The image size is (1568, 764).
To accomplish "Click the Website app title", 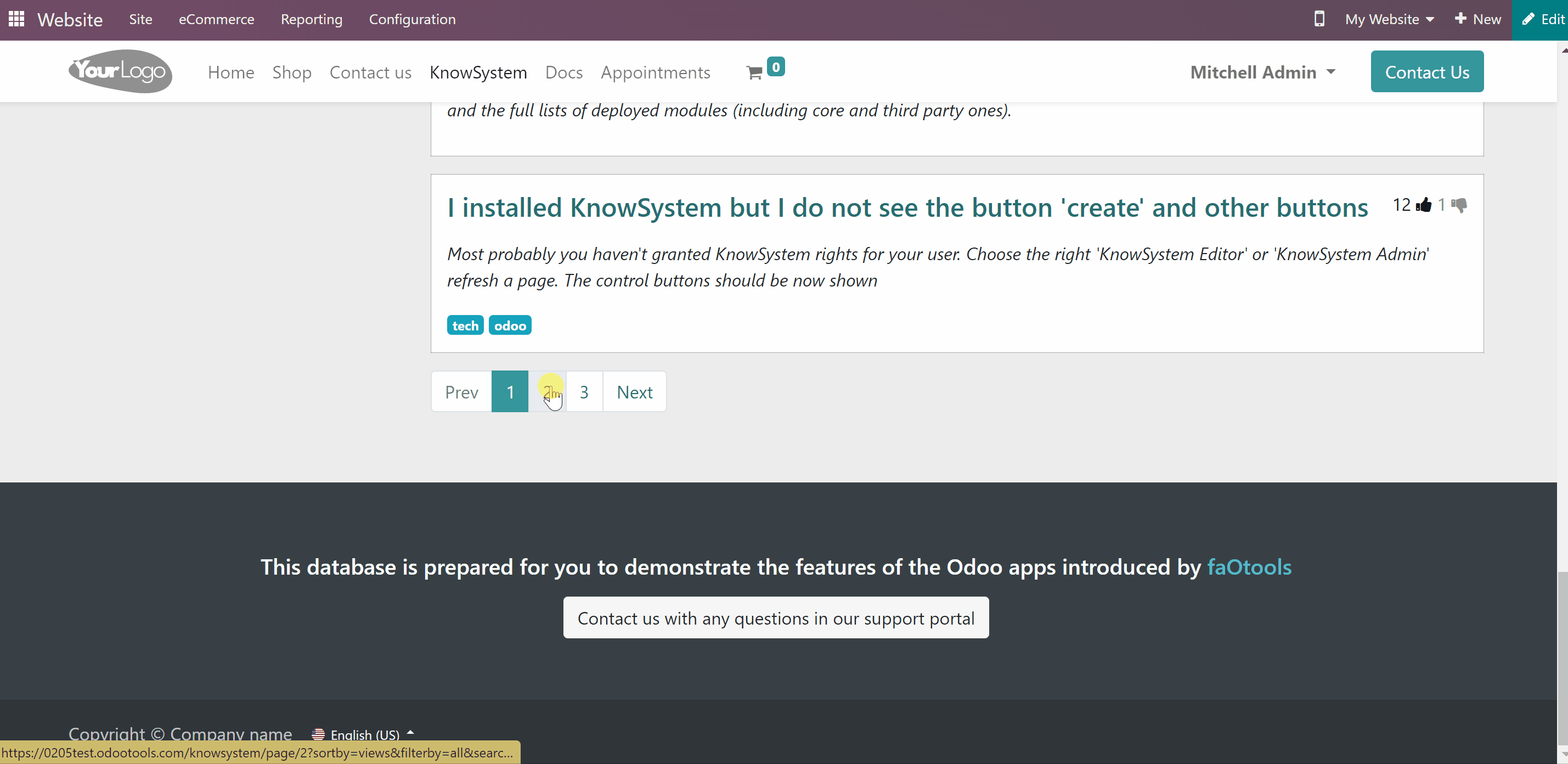I will coord(70,19).
